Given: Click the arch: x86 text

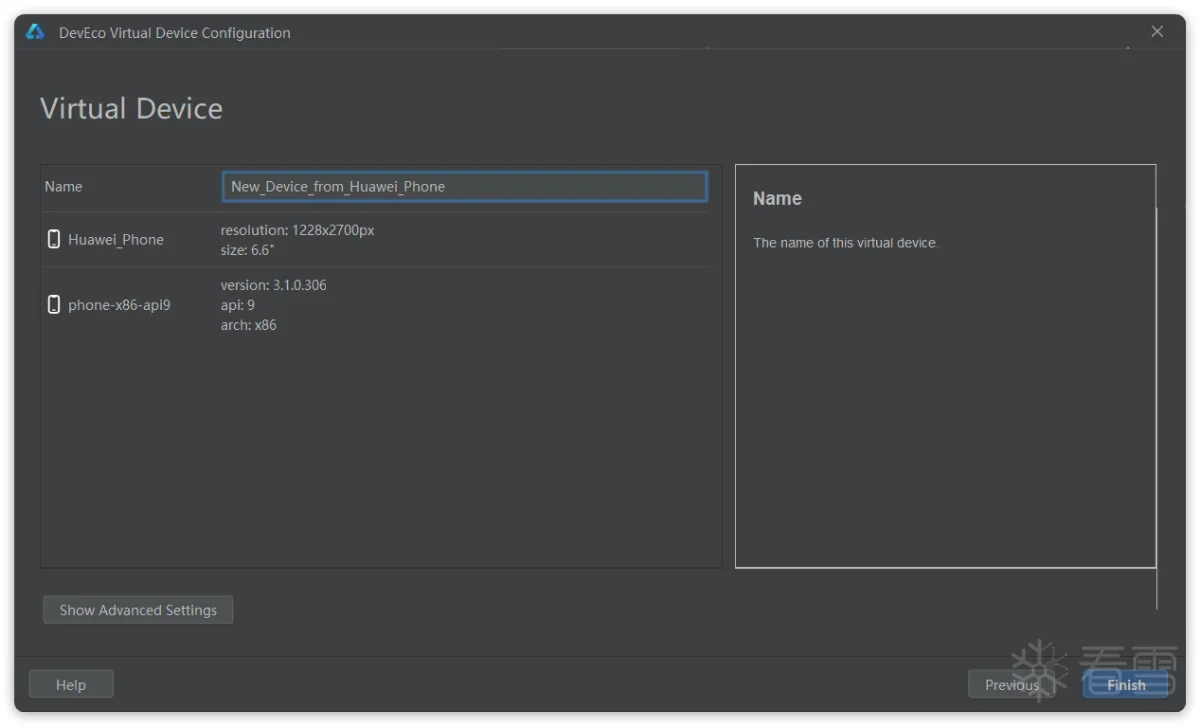Looking at the screenshot, I should coord(249,325).
